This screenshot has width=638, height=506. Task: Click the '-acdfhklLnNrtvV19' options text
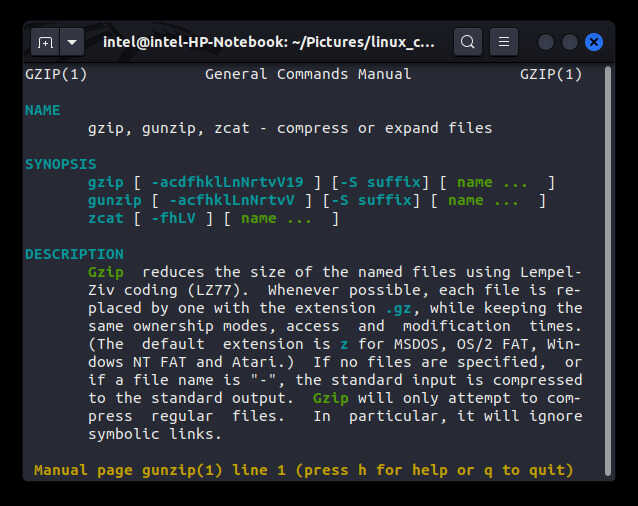tap(227, 182)
